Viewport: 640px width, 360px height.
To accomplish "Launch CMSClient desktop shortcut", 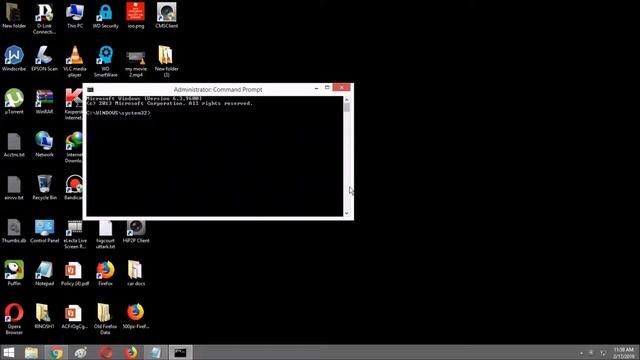I will coord(167,16).
